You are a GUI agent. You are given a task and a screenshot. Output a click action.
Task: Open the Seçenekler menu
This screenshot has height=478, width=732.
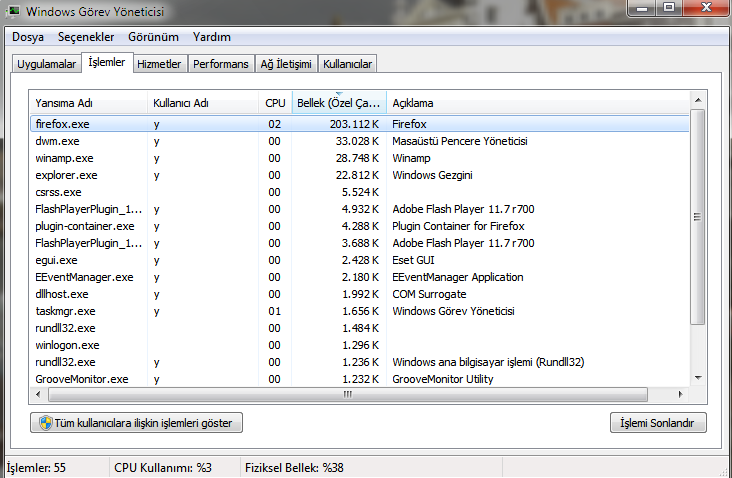(85, 37)
